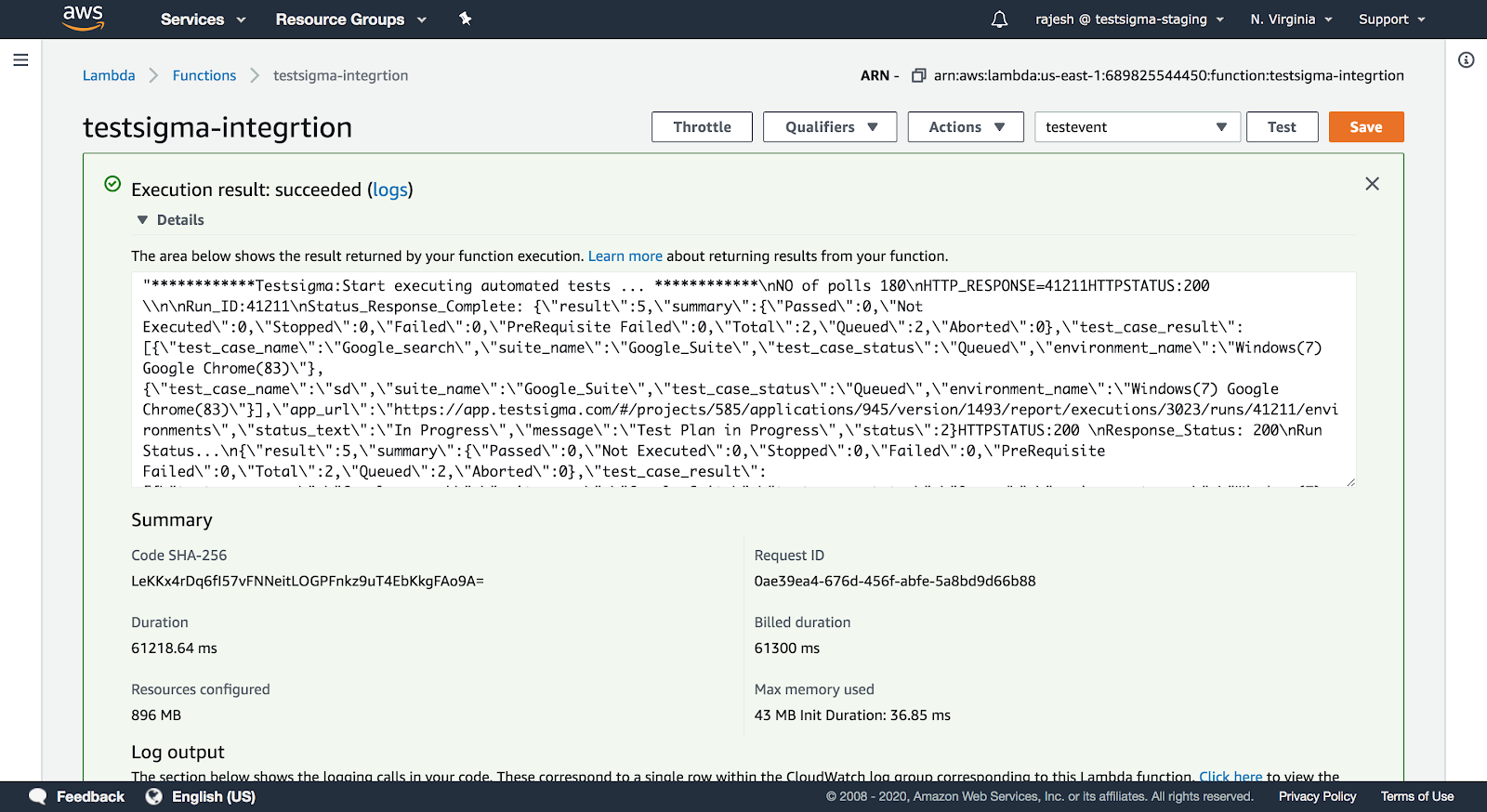Change language via English (US)
Image resolution: width=1487 pixels, height=812 pixels.
tap(214, 796)
